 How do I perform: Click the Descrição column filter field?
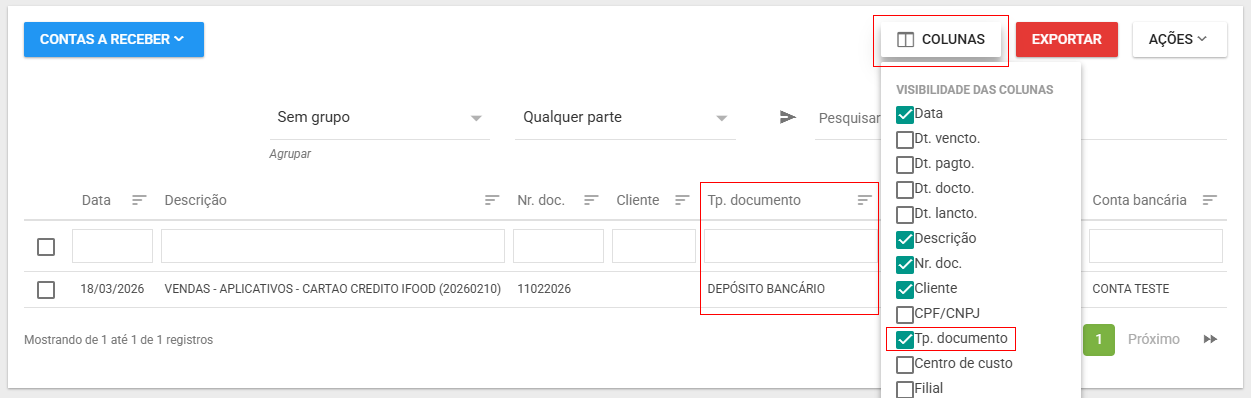point(333,246)
